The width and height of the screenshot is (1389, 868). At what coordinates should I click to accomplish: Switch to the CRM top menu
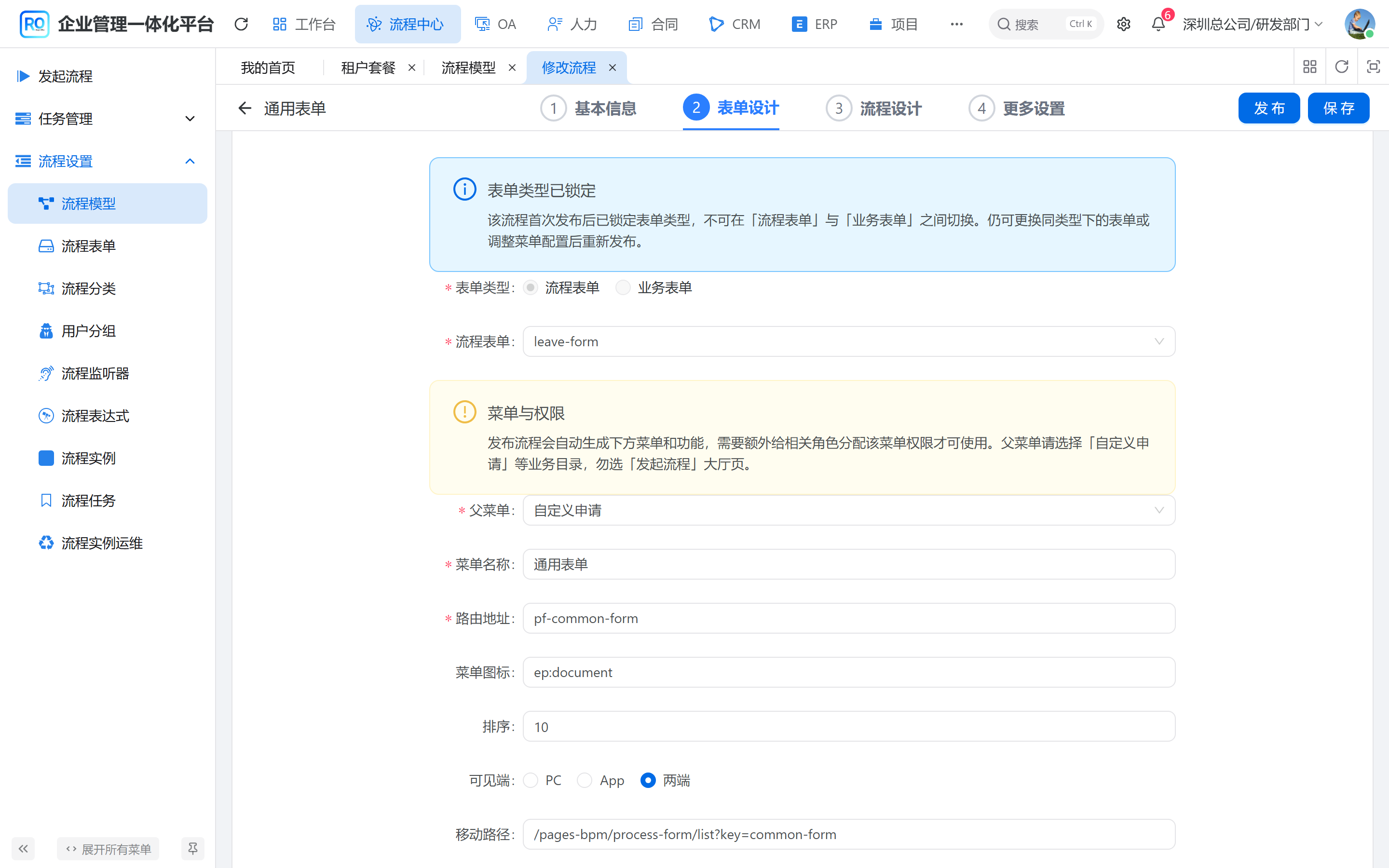[x=735, y=24]
